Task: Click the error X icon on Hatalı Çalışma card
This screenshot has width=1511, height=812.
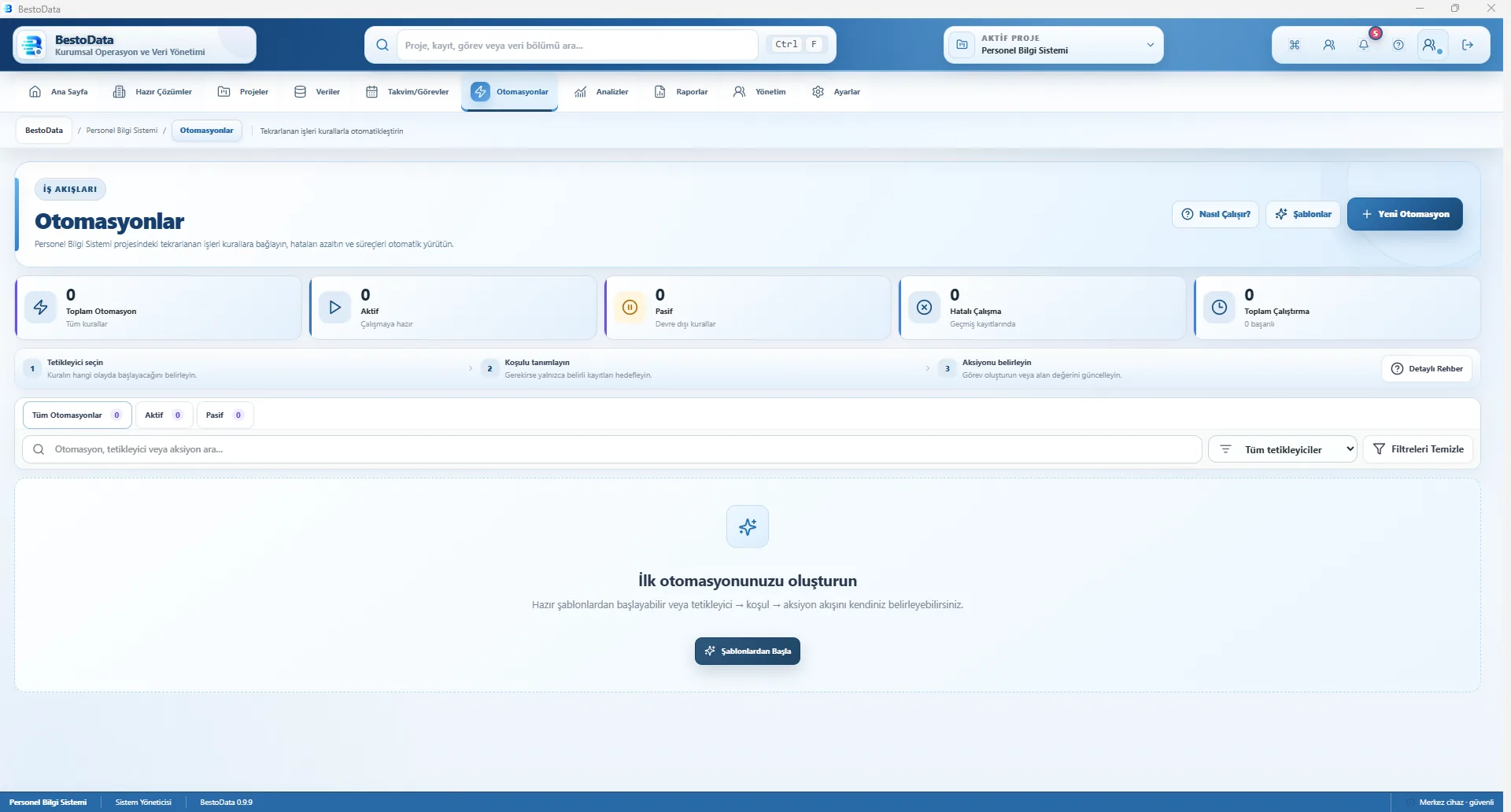Action: [925, 307]
